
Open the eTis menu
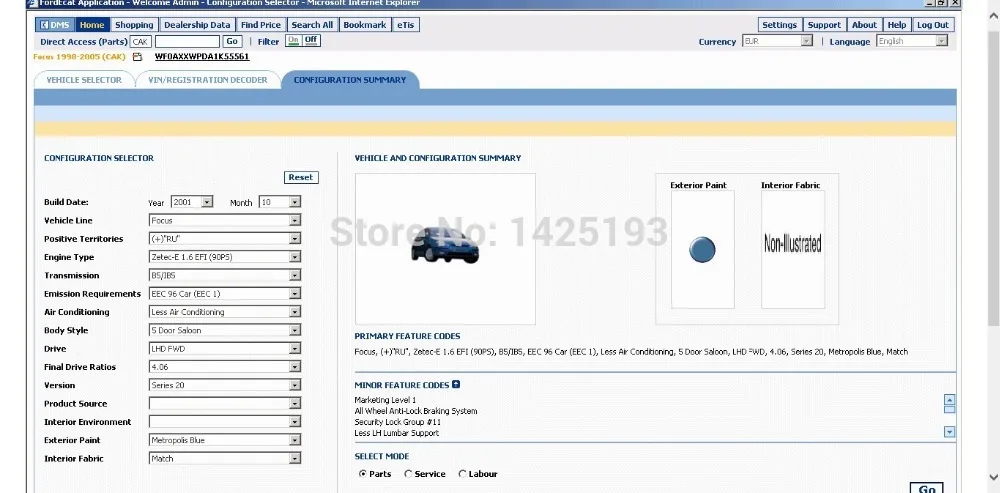(406, 25)
